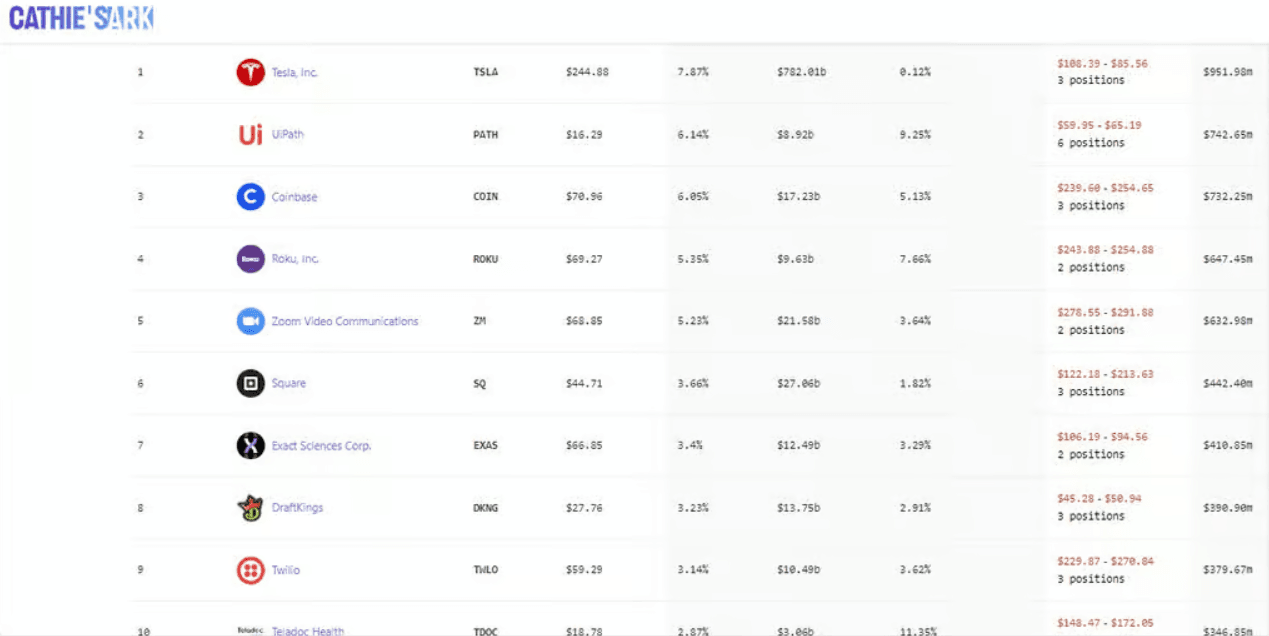1269x636 pixels.
Task: Click the 11.35% ownership value for Teladoc
Action: 917,631
